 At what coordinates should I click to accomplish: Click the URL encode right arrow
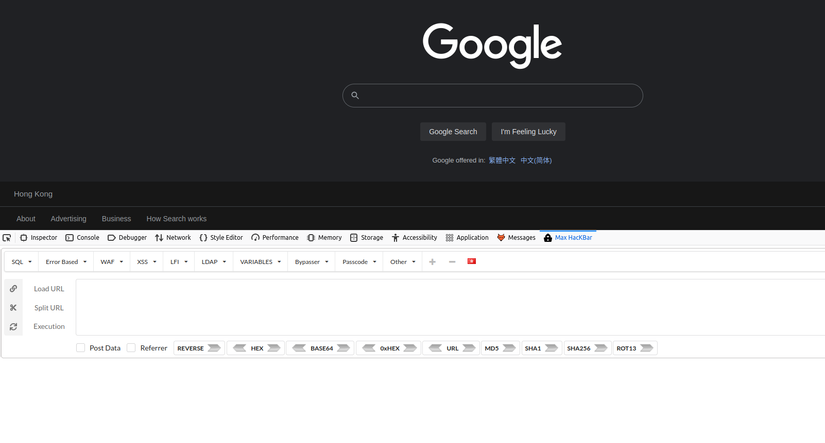(469, 348)
